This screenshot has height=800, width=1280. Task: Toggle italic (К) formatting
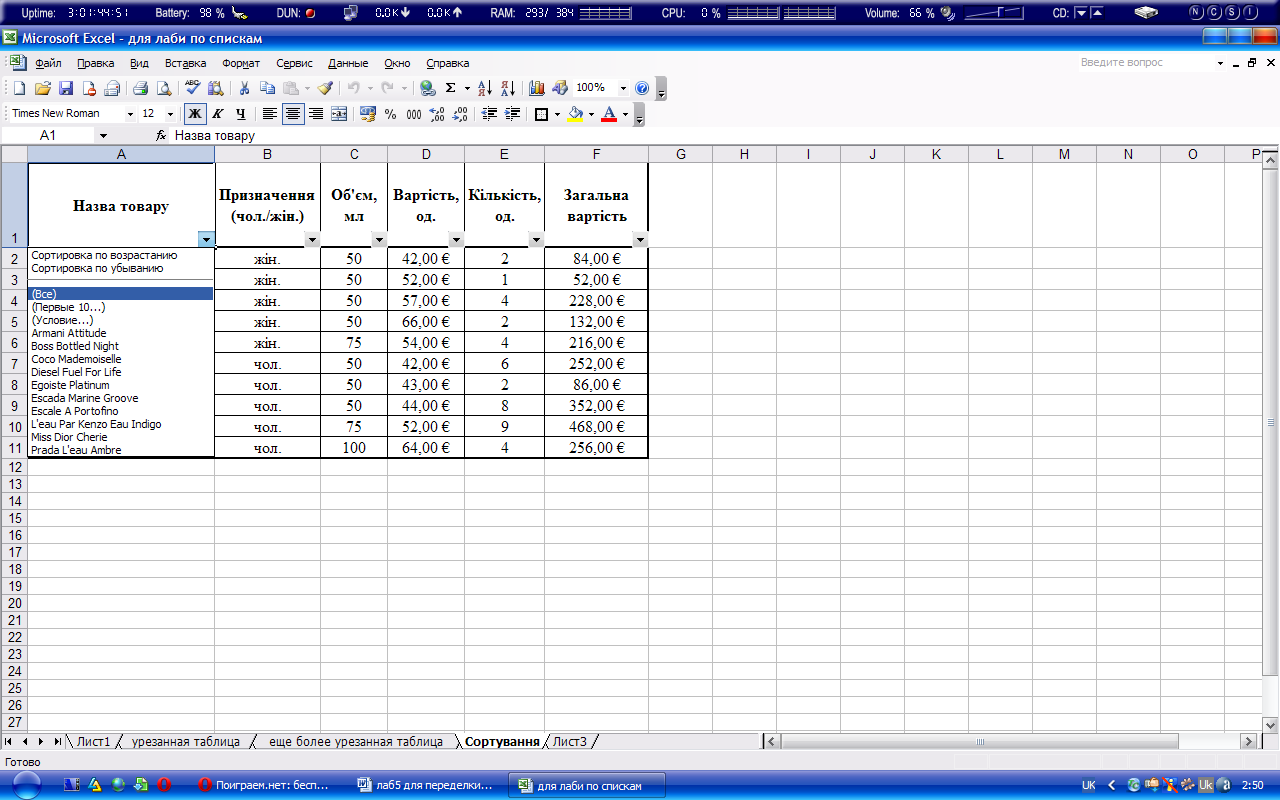click(x=217, y=114)
